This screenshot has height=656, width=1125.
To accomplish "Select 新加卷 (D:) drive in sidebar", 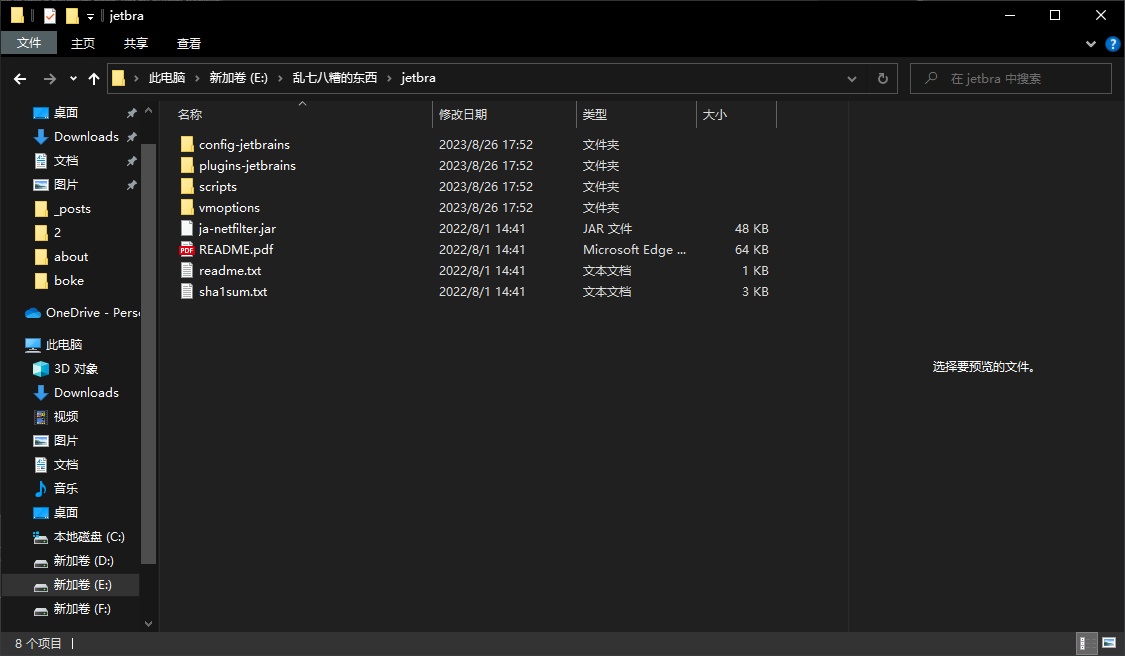I will click(83, 561).
